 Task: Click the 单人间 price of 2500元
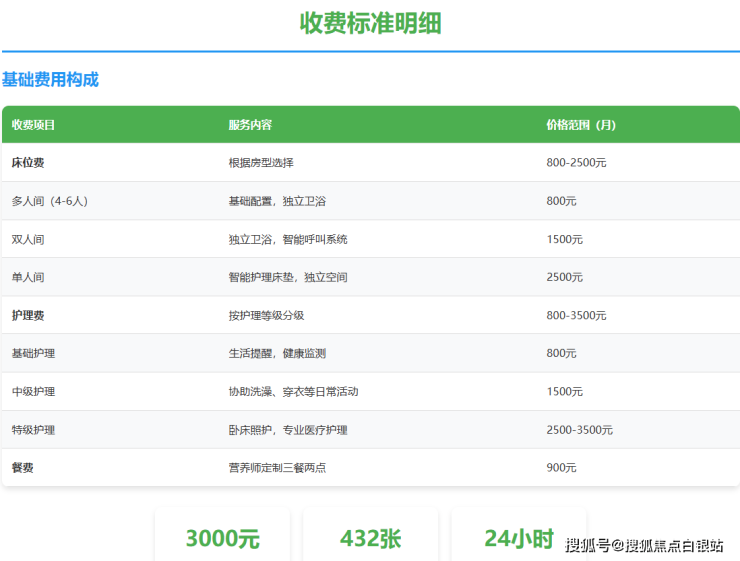click(x=565, y=277)
